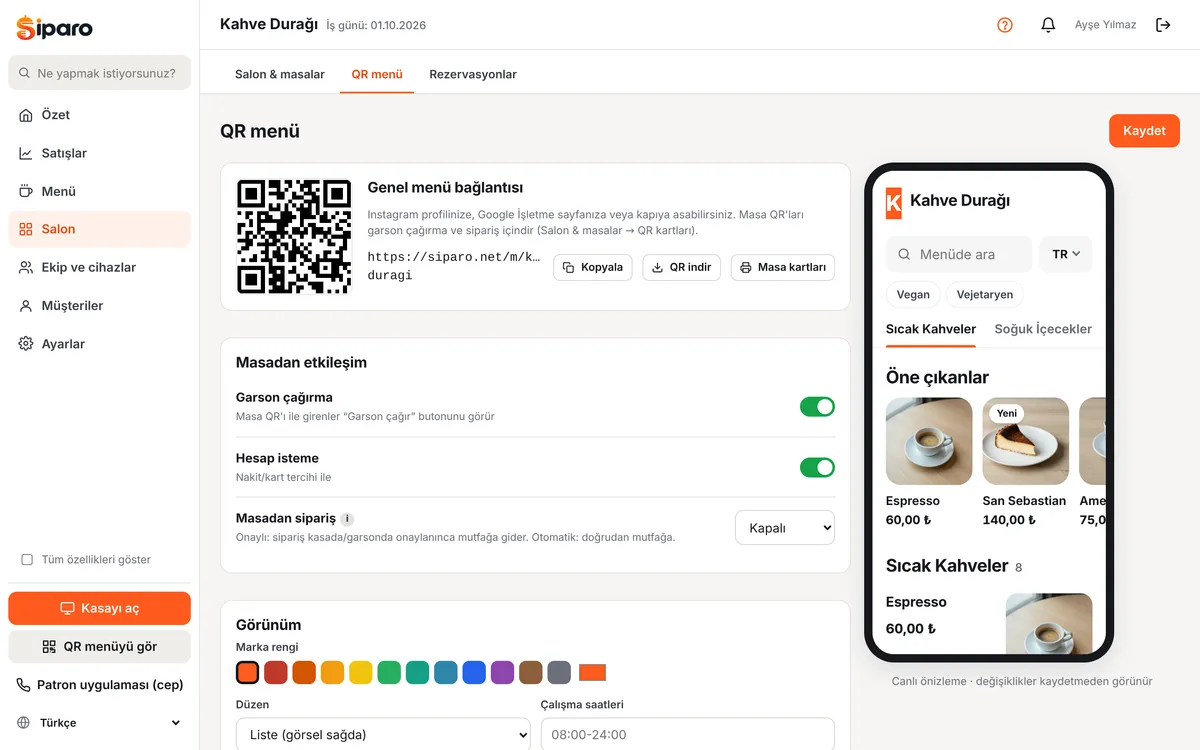Click the İş günü: 01.10.2026 text
This screenshot has height=750, width=1200.
(376, 26)
